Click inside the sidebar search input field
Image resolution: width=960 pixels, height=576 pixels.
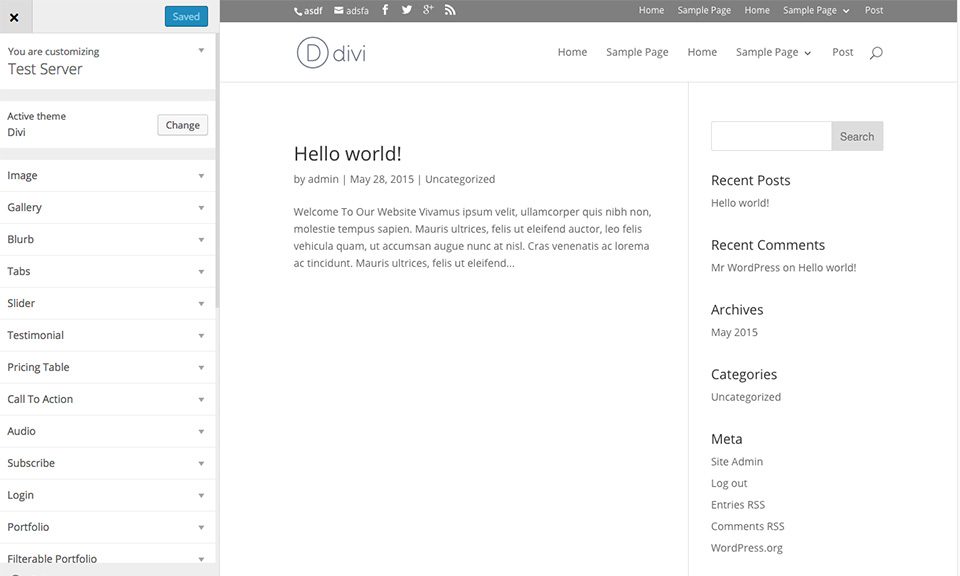pyautogui.click(x=770, y=136)
